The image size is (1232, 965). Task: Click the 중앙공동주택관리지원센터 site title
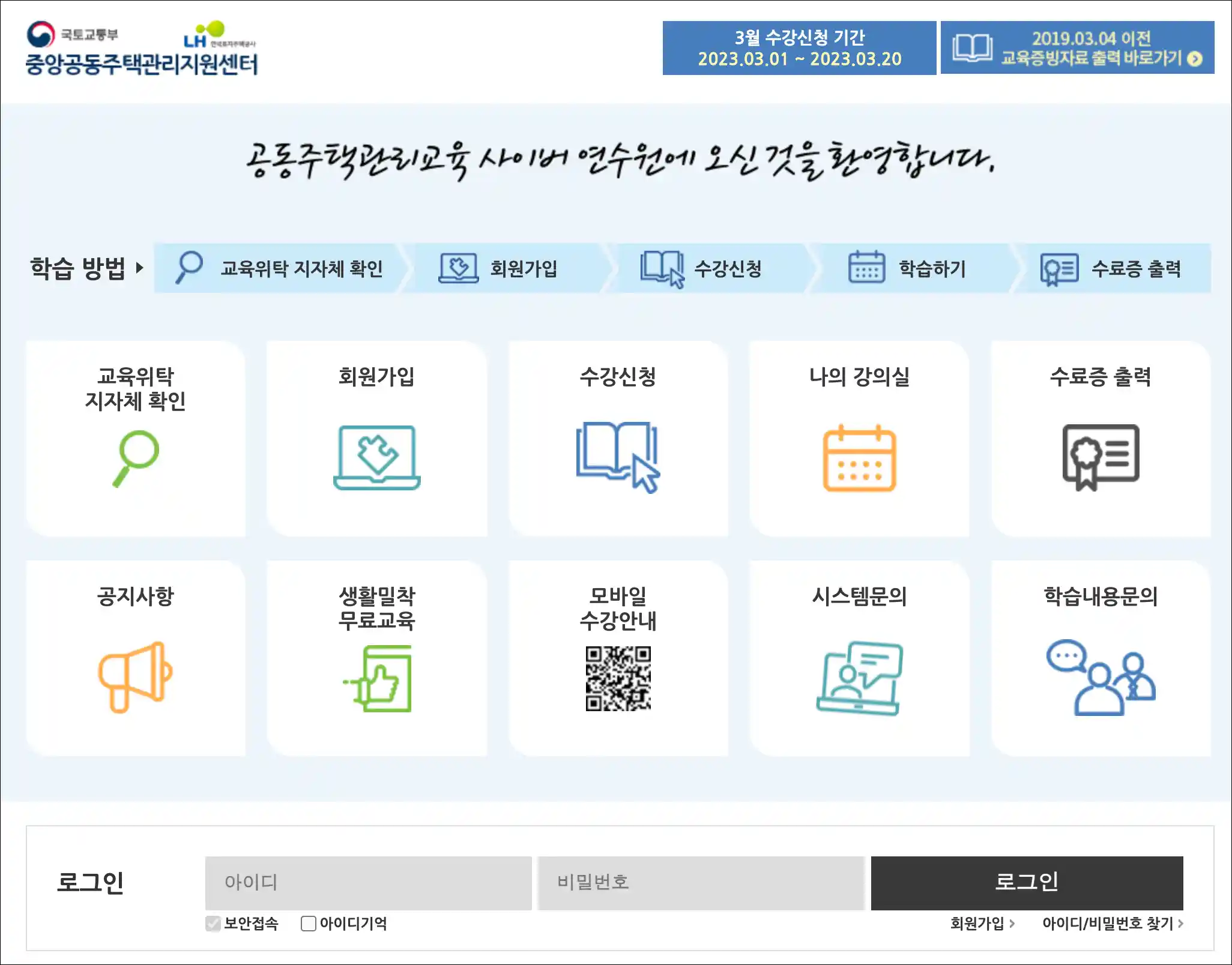point(142,64)
